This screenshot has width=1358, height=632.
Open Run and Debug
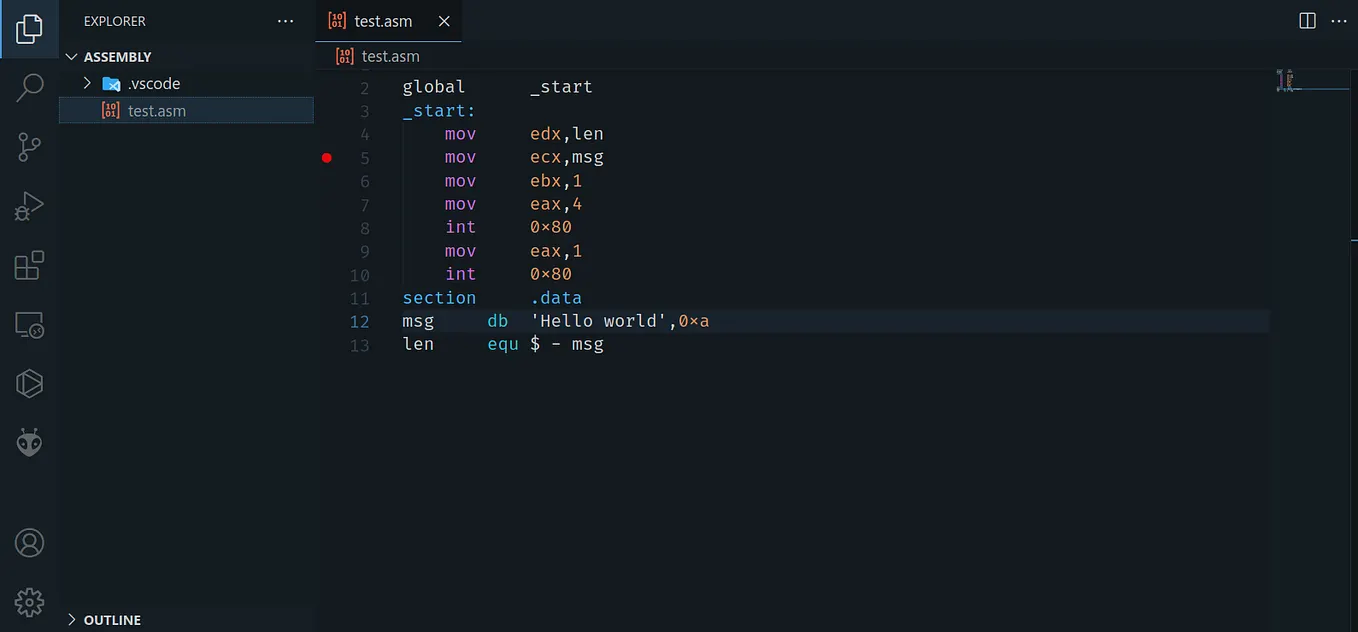point(29,205)
